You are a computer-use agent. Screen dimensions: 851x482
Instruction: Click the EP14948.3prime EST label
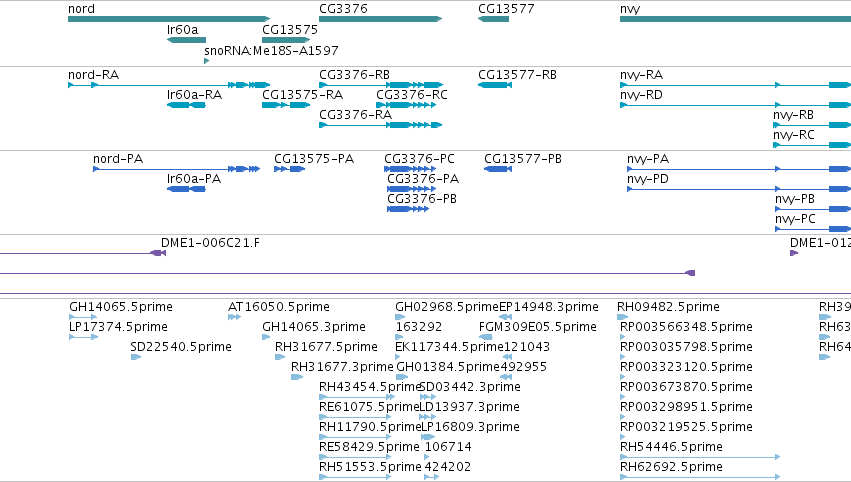tap(548, 307)
